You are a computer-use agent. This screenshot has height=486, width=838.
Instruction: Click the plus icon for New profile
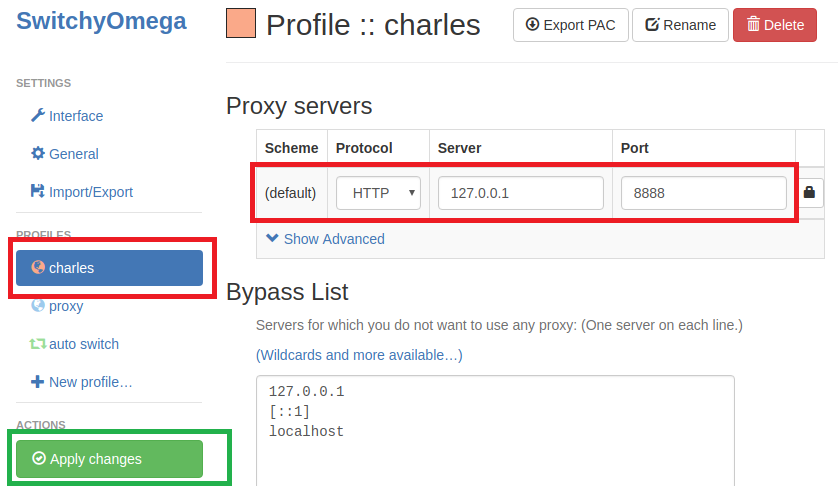coord(37,382)
